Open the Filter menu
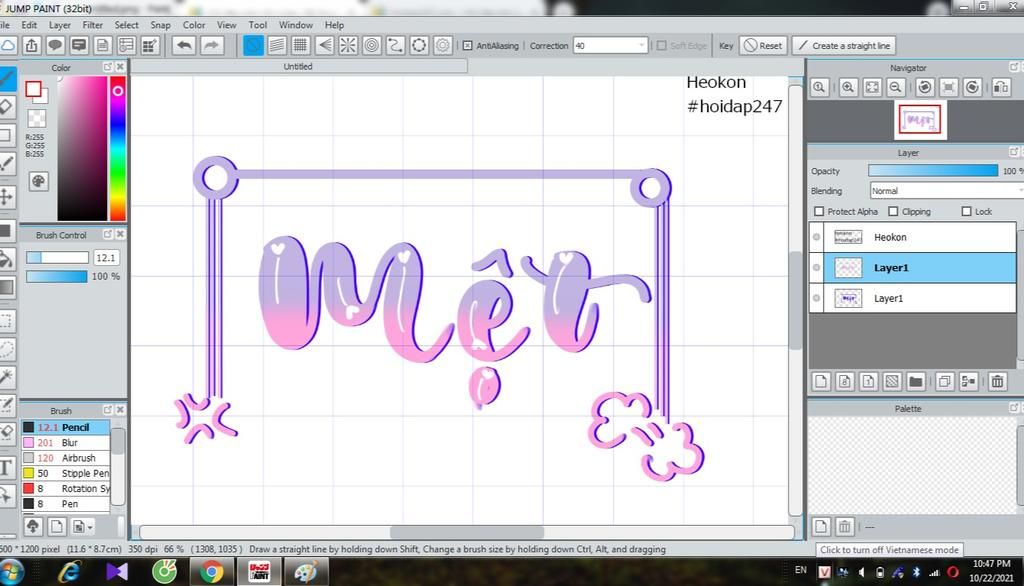This screenshot has height=586, width=1024. pyautogui.click(x=93, y=25)
